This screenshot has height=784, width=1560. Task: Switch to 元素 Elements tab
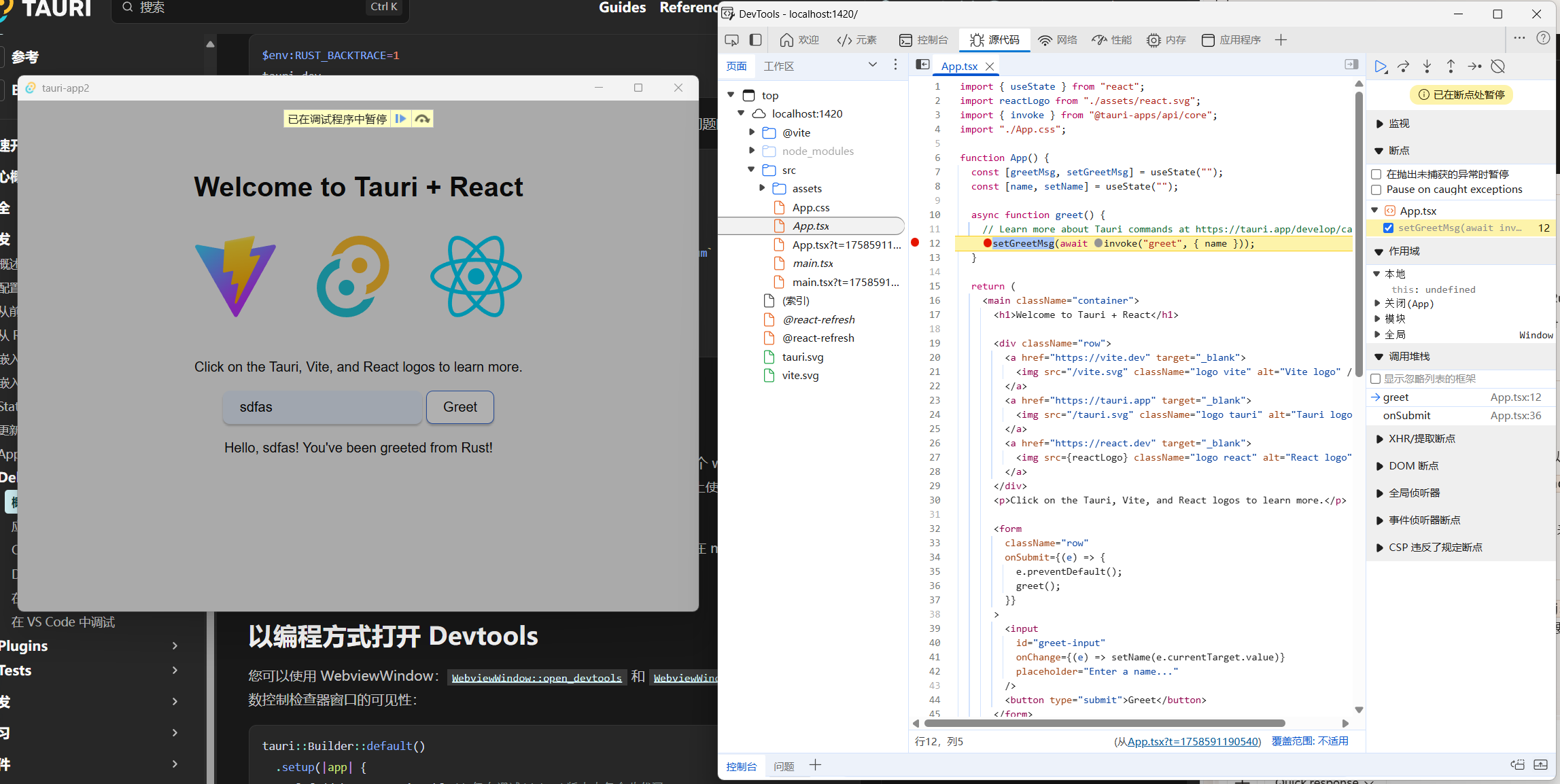click(x=858, y=40)
